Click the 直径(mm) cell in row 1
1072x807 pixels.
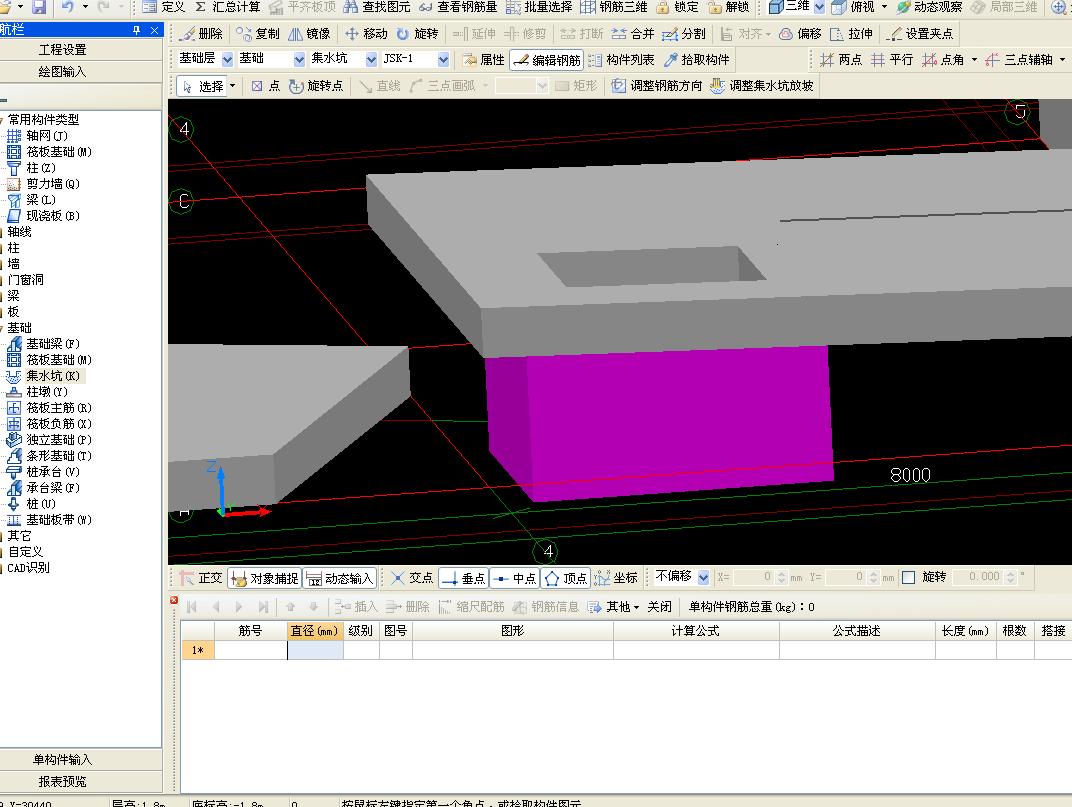point(315,650)
